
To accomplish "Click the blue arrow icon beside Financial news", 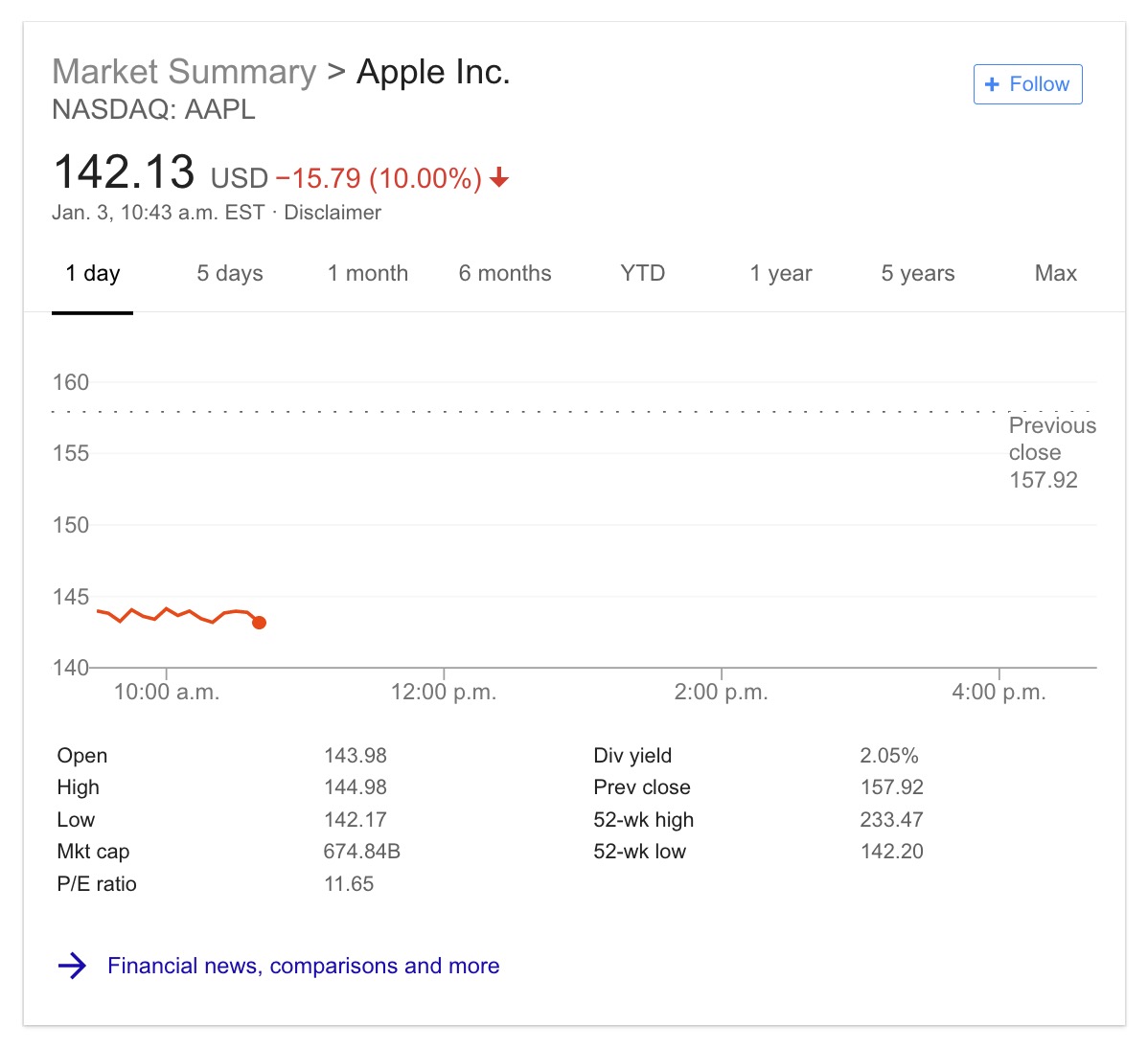I will click(72, 966).
